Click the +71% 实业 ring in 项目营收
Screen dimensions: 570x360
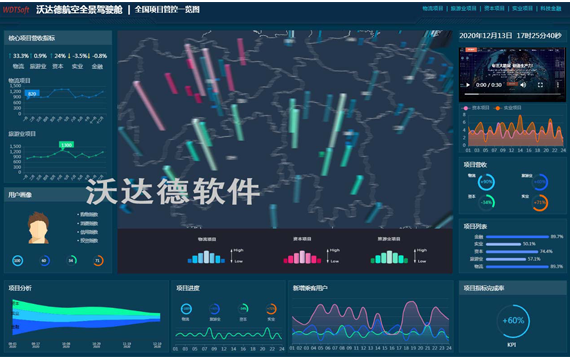point(540,203)
